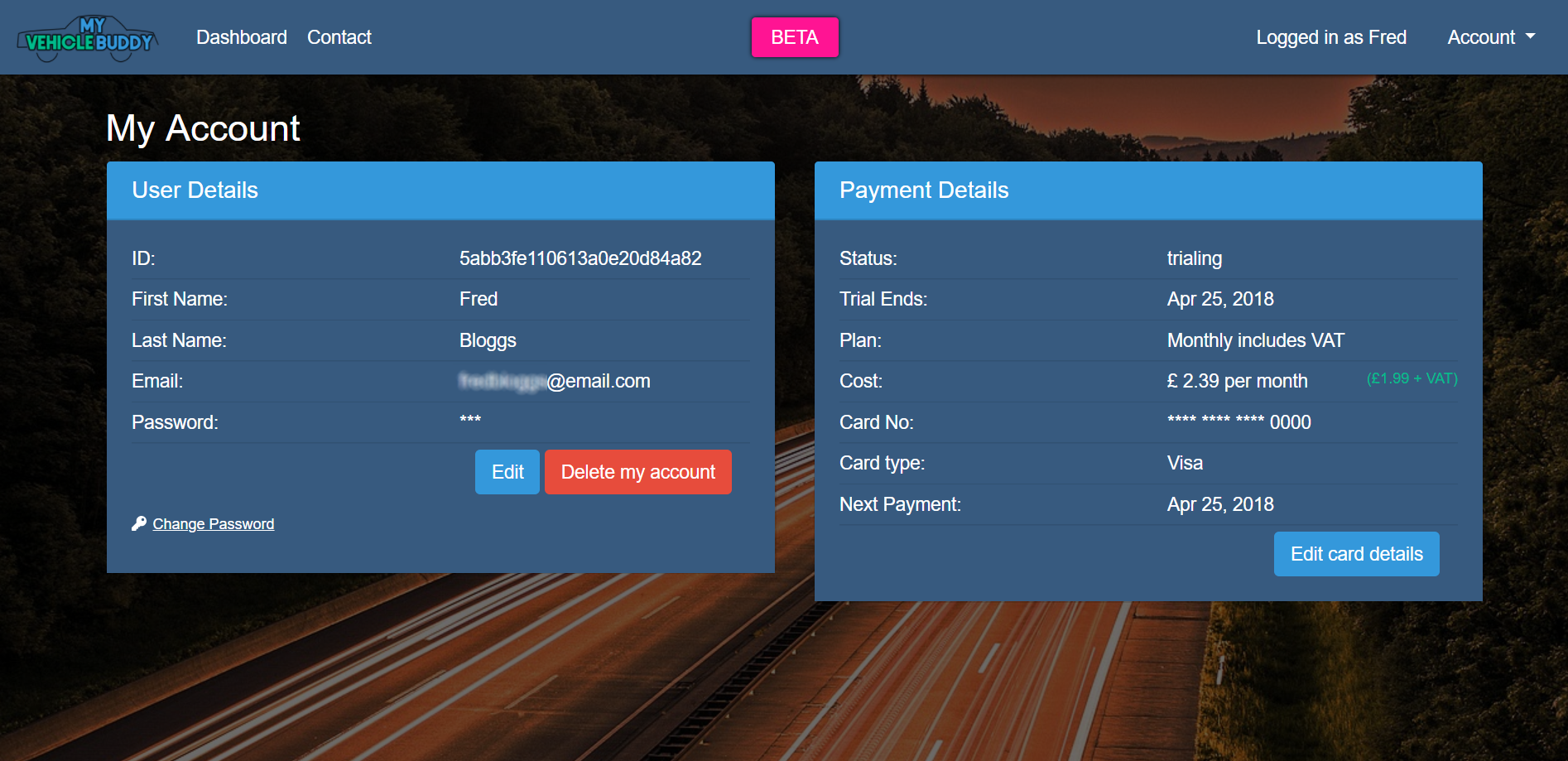Click the 'ID:' field label
1568x761 pixels.
coord(143,258)
